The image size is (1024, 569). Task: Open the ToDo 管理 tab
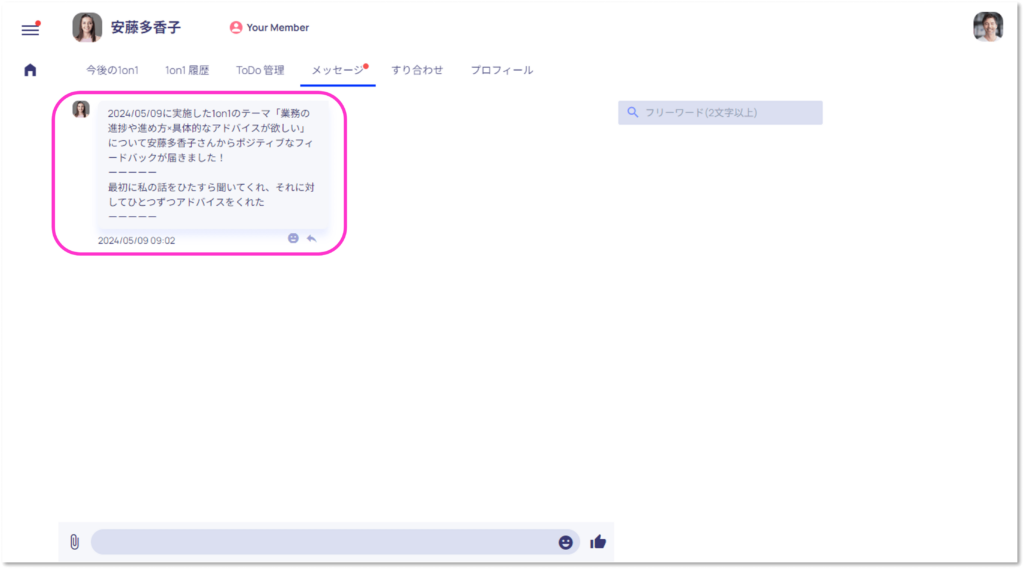point(260,70)
